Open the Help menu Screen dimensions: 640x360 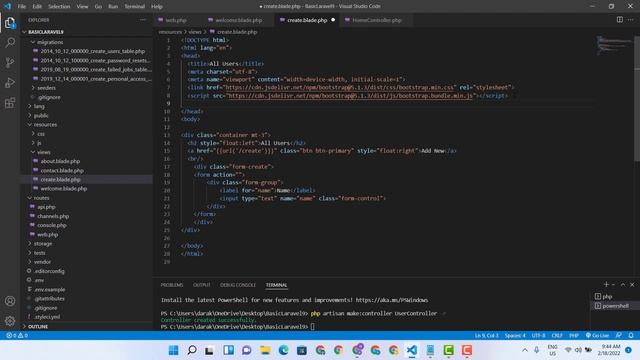pyautogui.click(x=157, y=7)
